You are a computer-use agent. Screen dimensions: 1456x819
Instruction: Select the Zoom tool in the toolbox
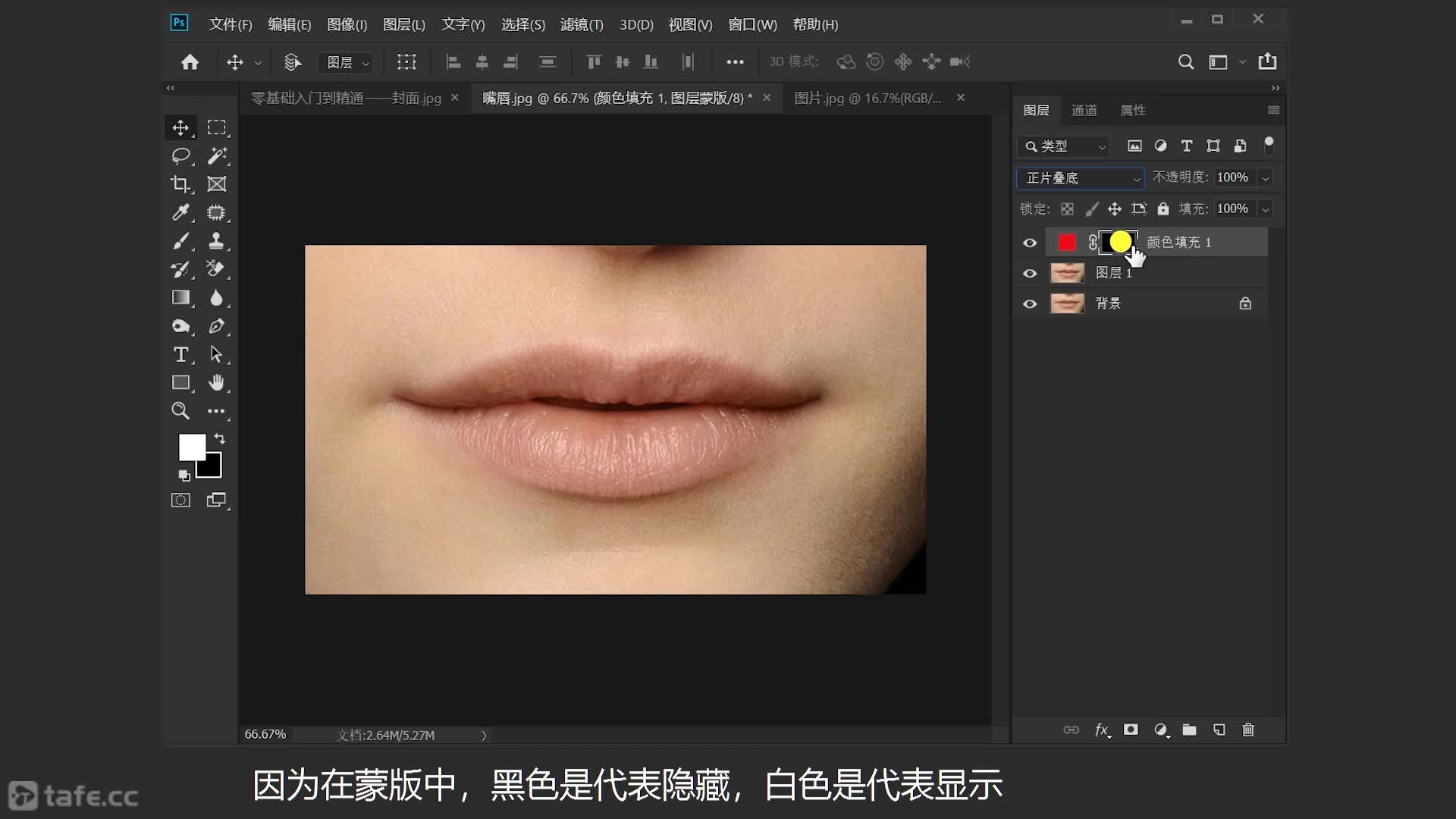[x=180, y=411]
